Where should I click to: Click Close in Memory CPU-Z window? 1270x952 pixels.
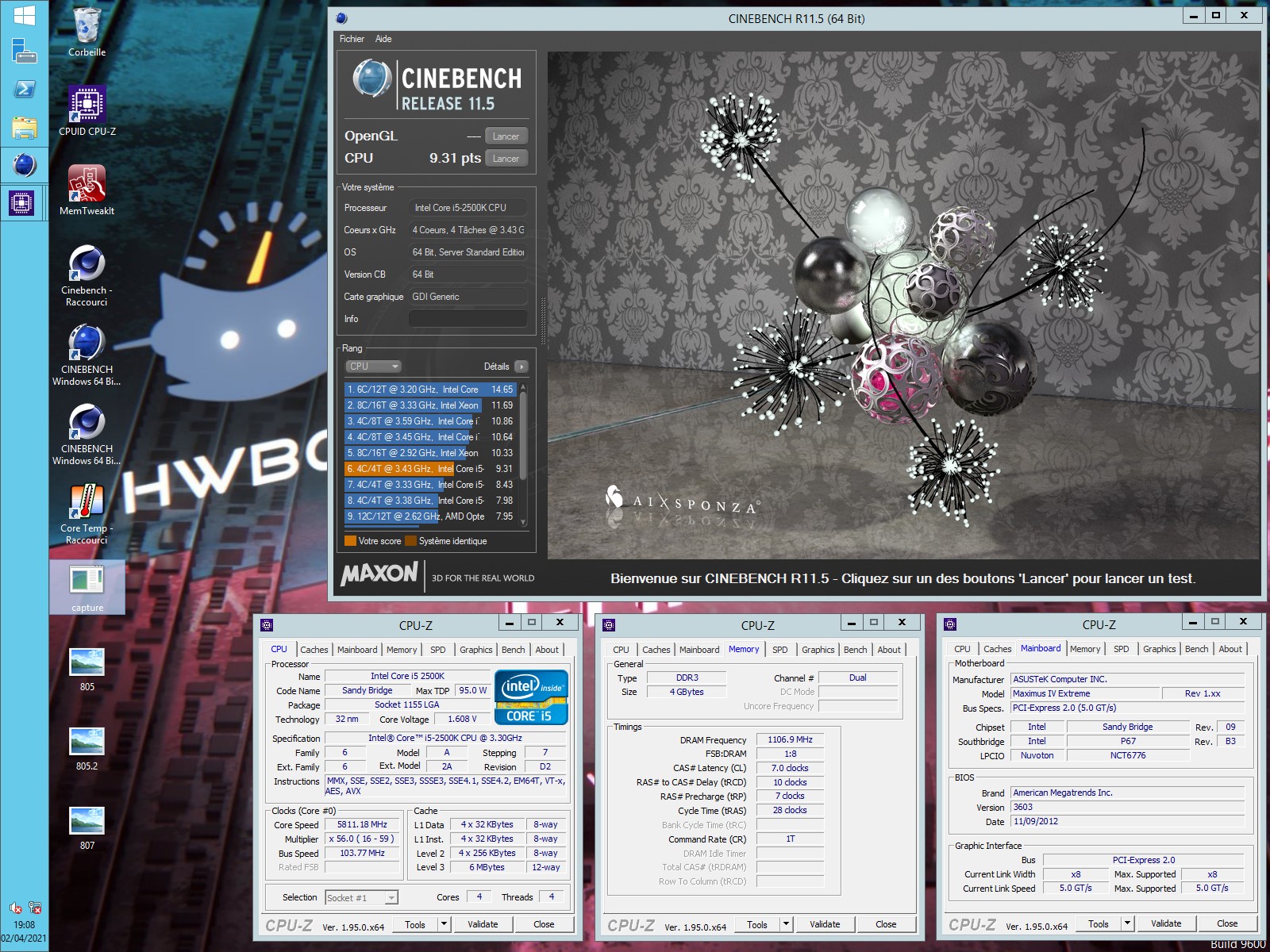coord(886,924)
